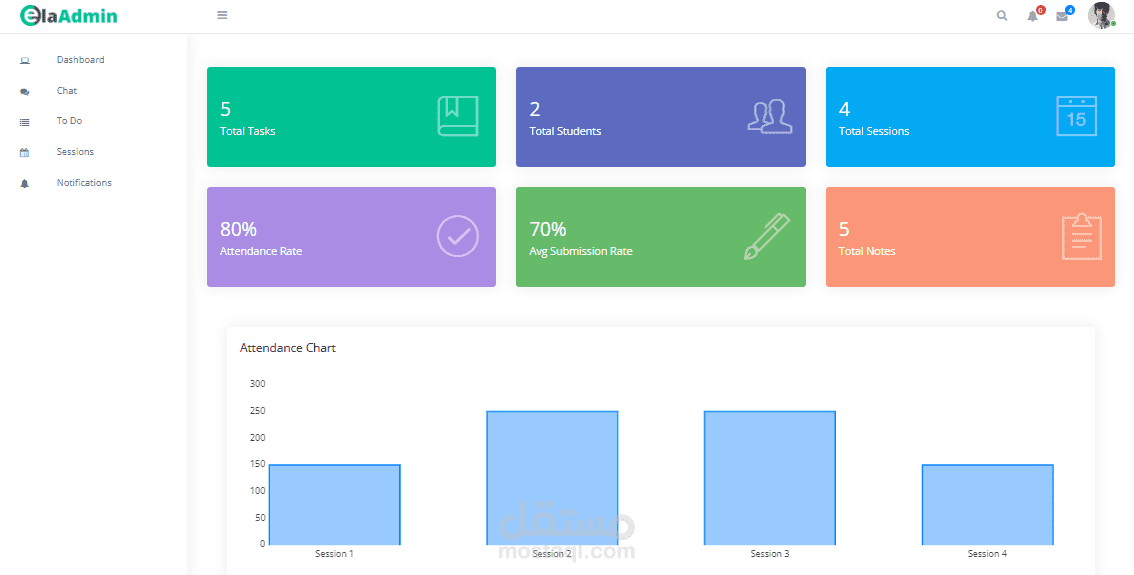
Task: Click the calendar 15 icon on Total Sessions
Action: (1076, 116)
